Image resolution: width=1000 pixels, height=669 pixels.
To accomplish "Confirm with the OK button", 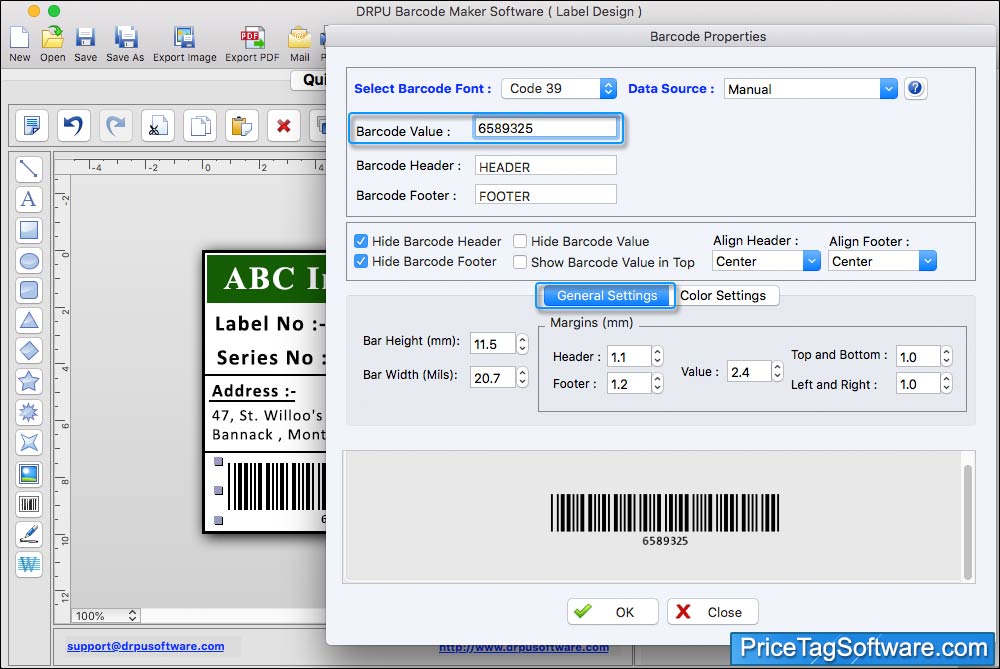I will pyautogui.click(x=612, y=612).
